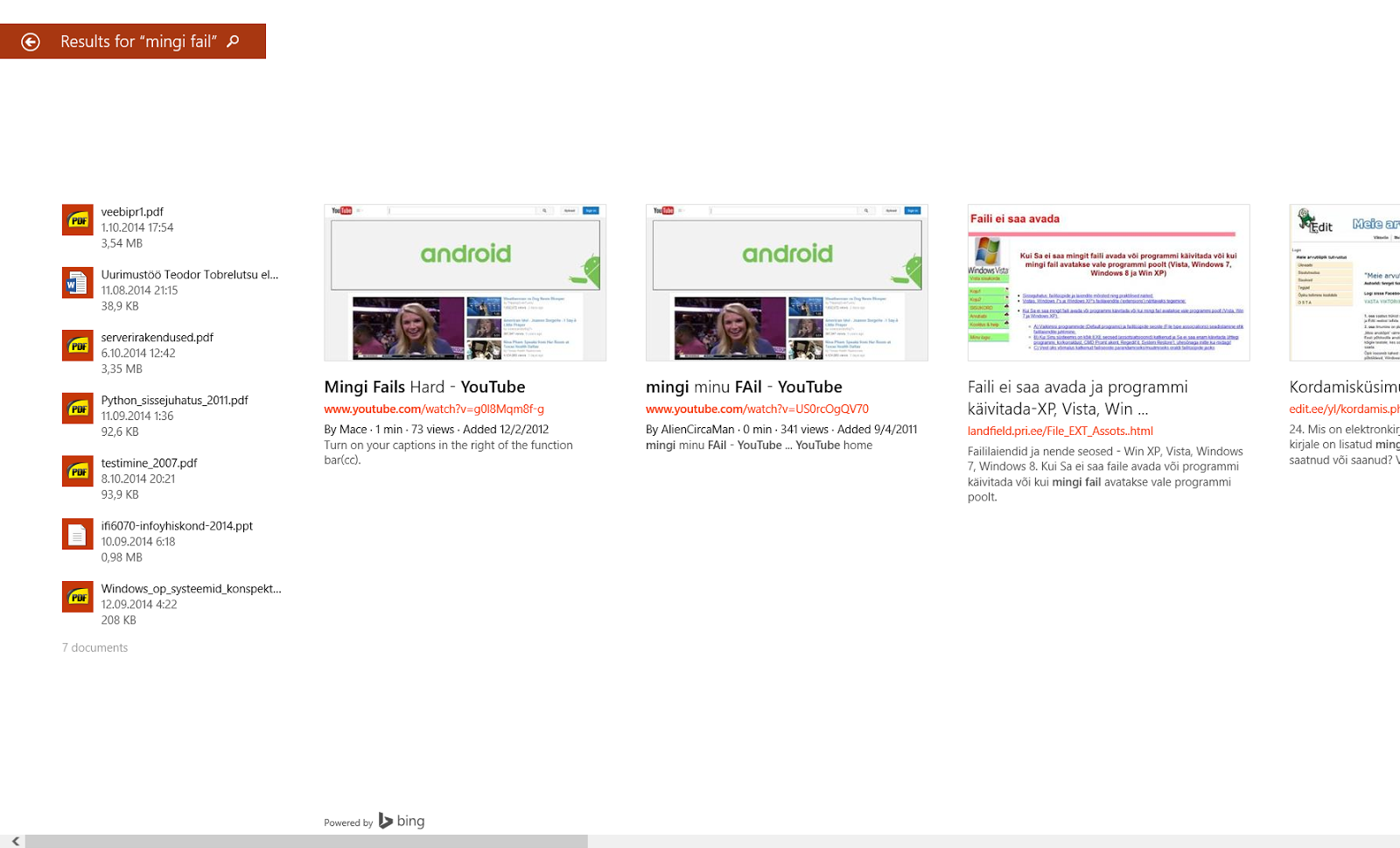Open Windows_op_systeemid_konspekt file name
The image size is (1400, 848).
click(192, 589)
